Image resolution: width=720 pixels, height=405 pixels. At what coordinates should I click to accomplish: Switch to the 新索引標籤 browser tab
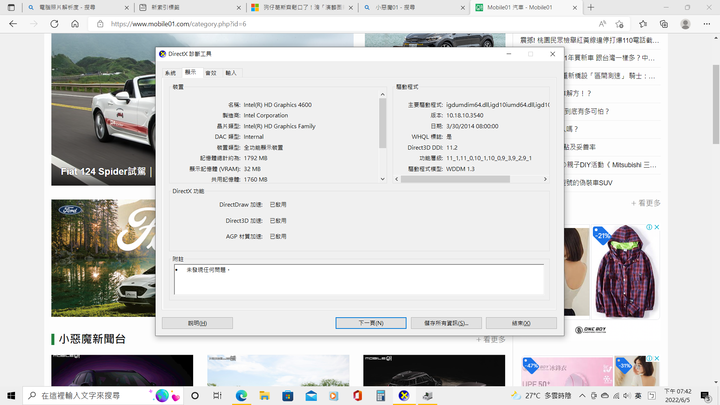click(189, 7)
